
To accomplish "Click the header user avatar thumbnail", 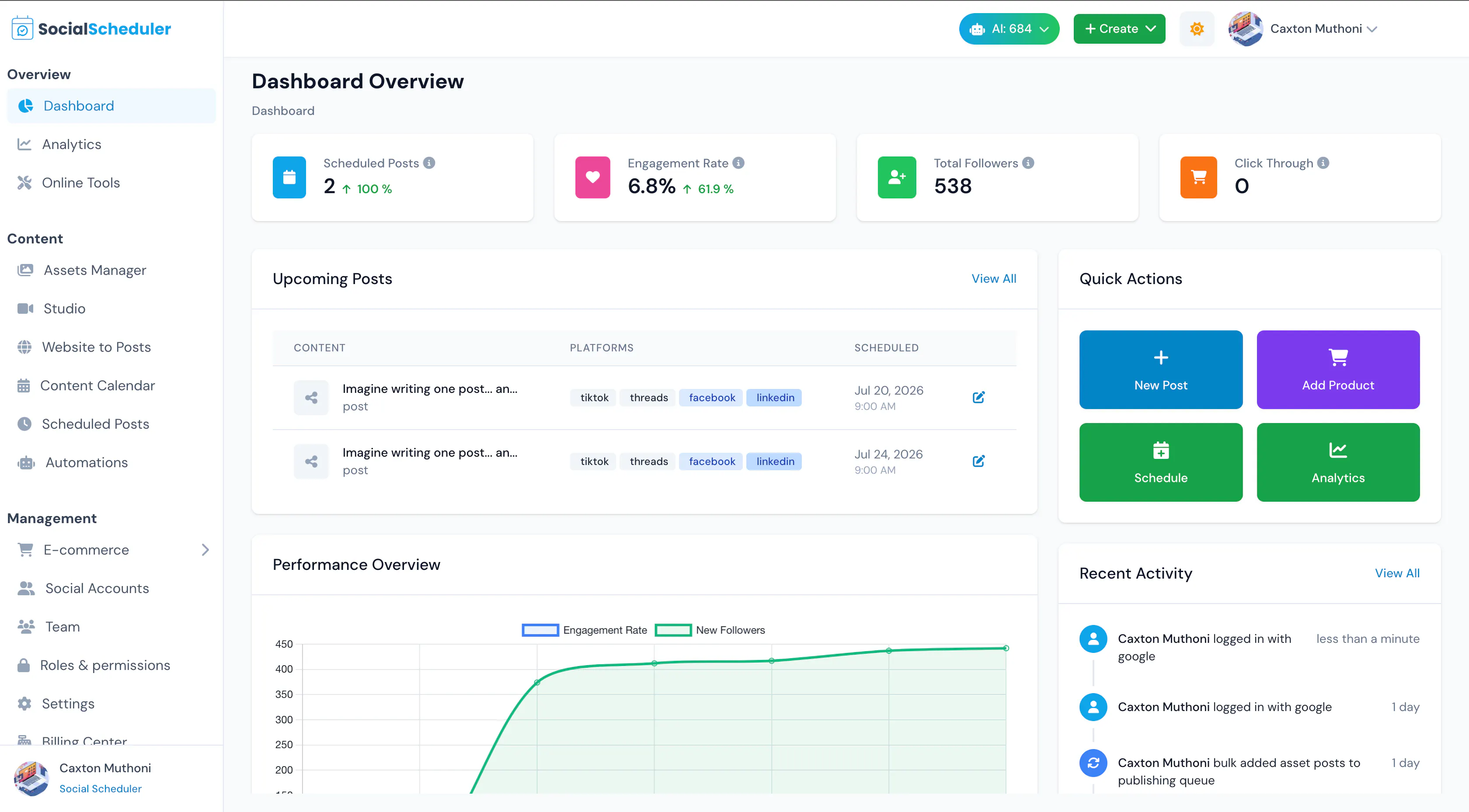I will pos(1246,28).
